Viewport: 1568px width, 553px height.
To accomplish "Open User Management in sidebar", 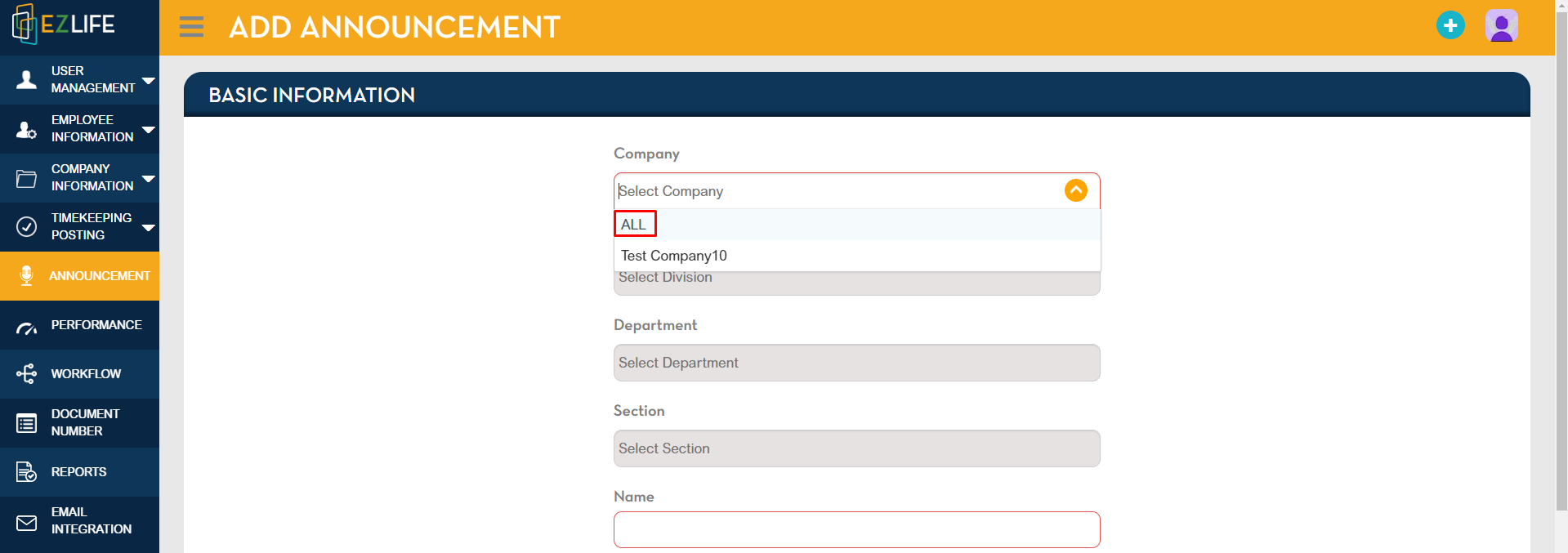I will 79,79.
